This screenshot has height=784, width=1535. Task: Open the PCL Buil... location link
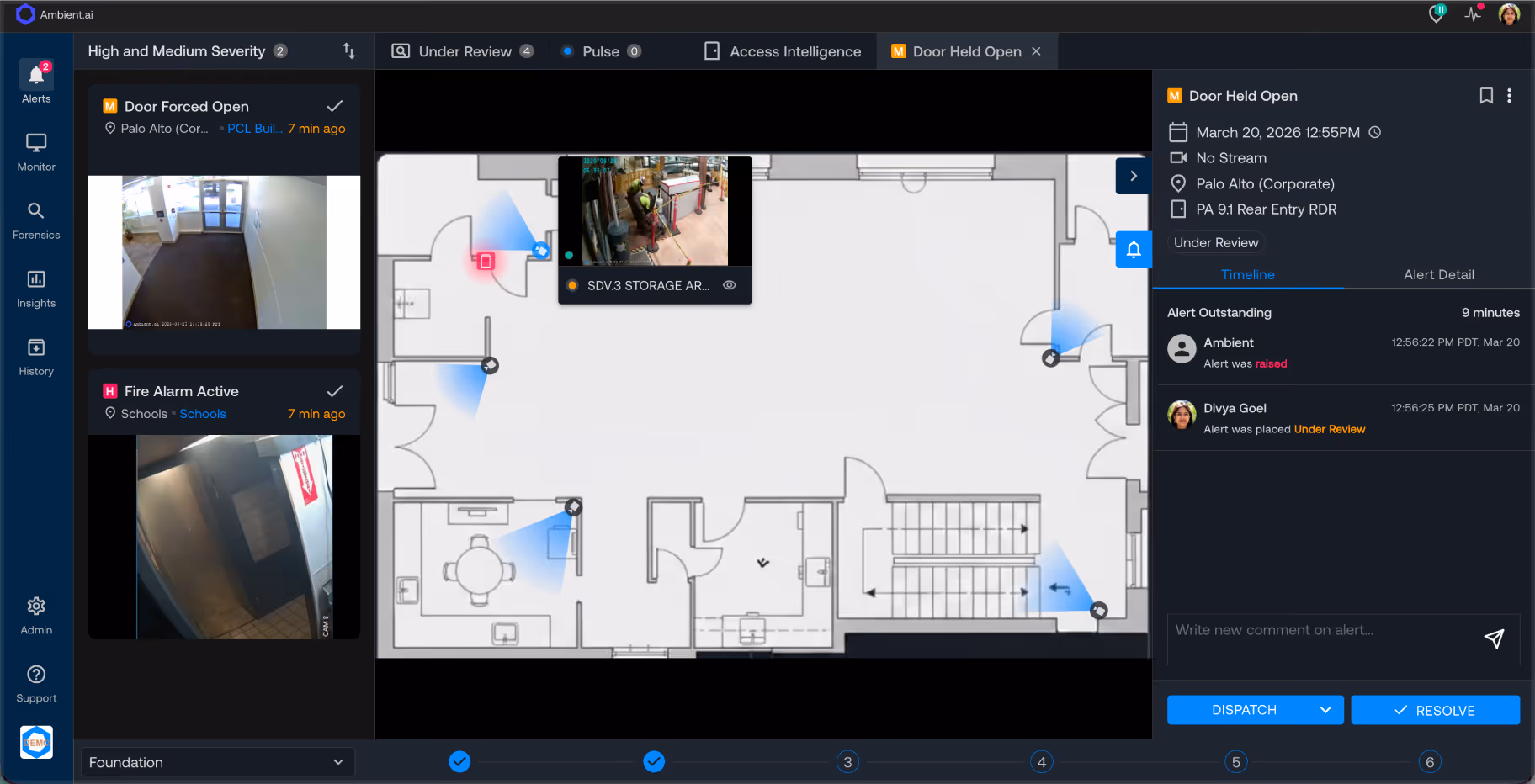[255, 129]
